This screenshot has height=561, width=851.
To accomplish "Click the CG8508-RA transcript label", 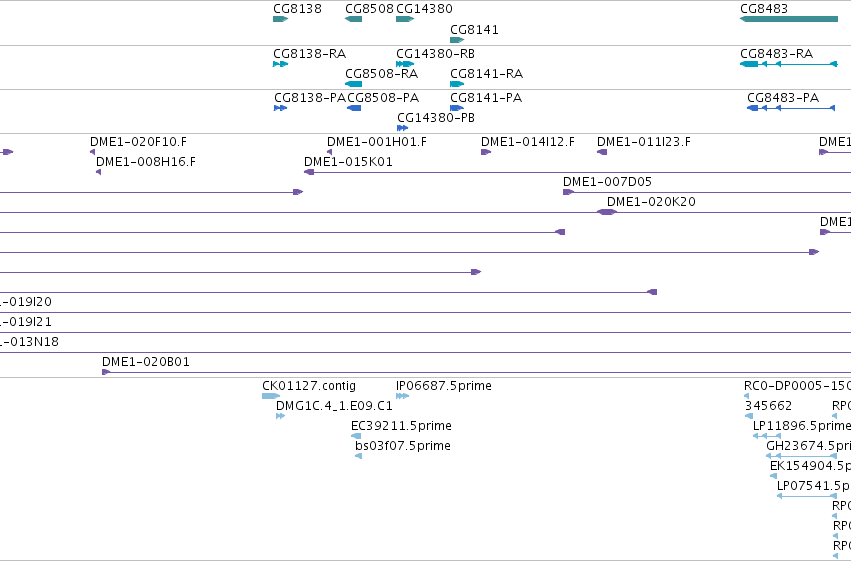I will 382,74.
